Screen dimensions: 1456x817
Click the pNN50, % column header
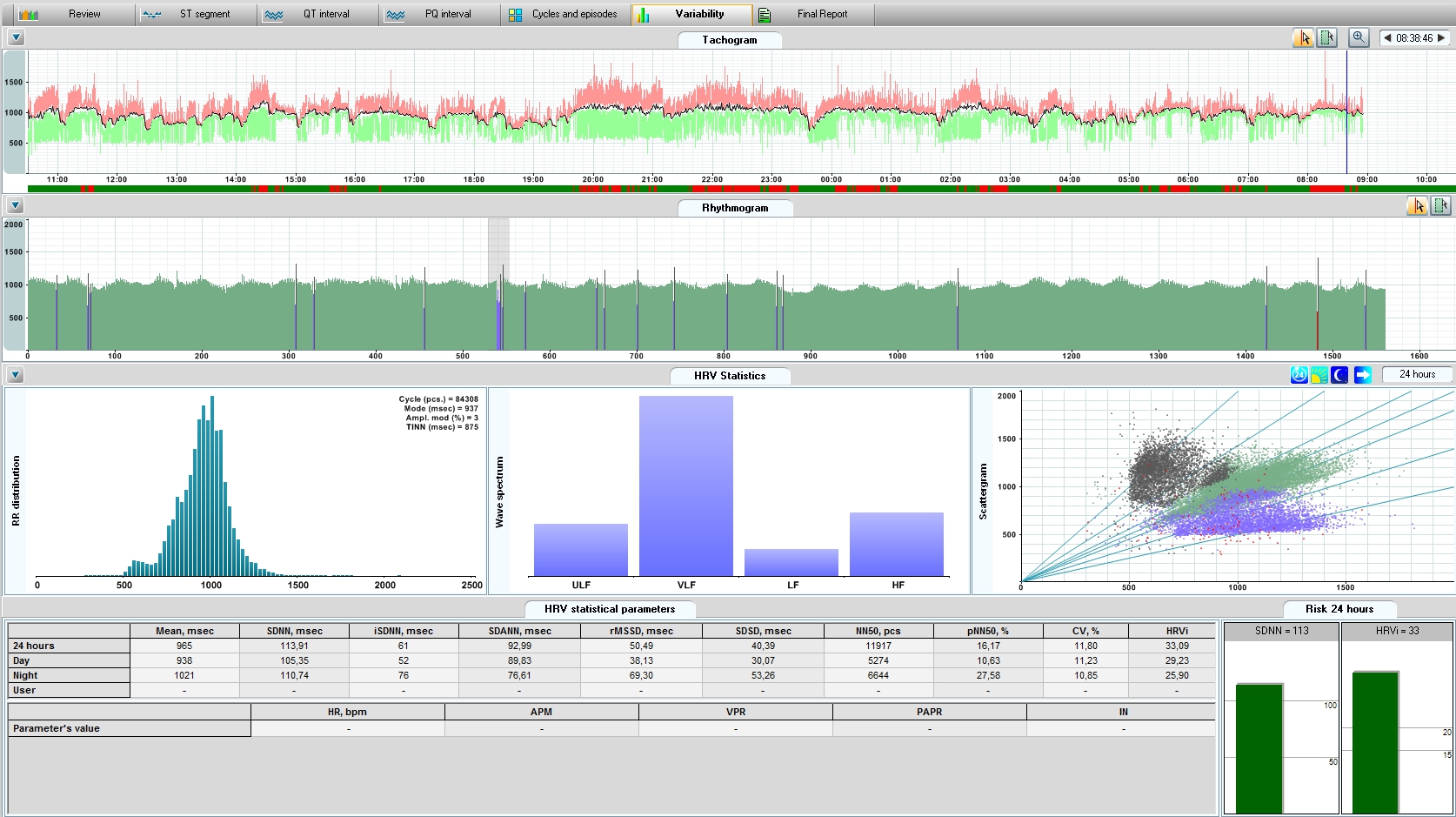point(988,631)
